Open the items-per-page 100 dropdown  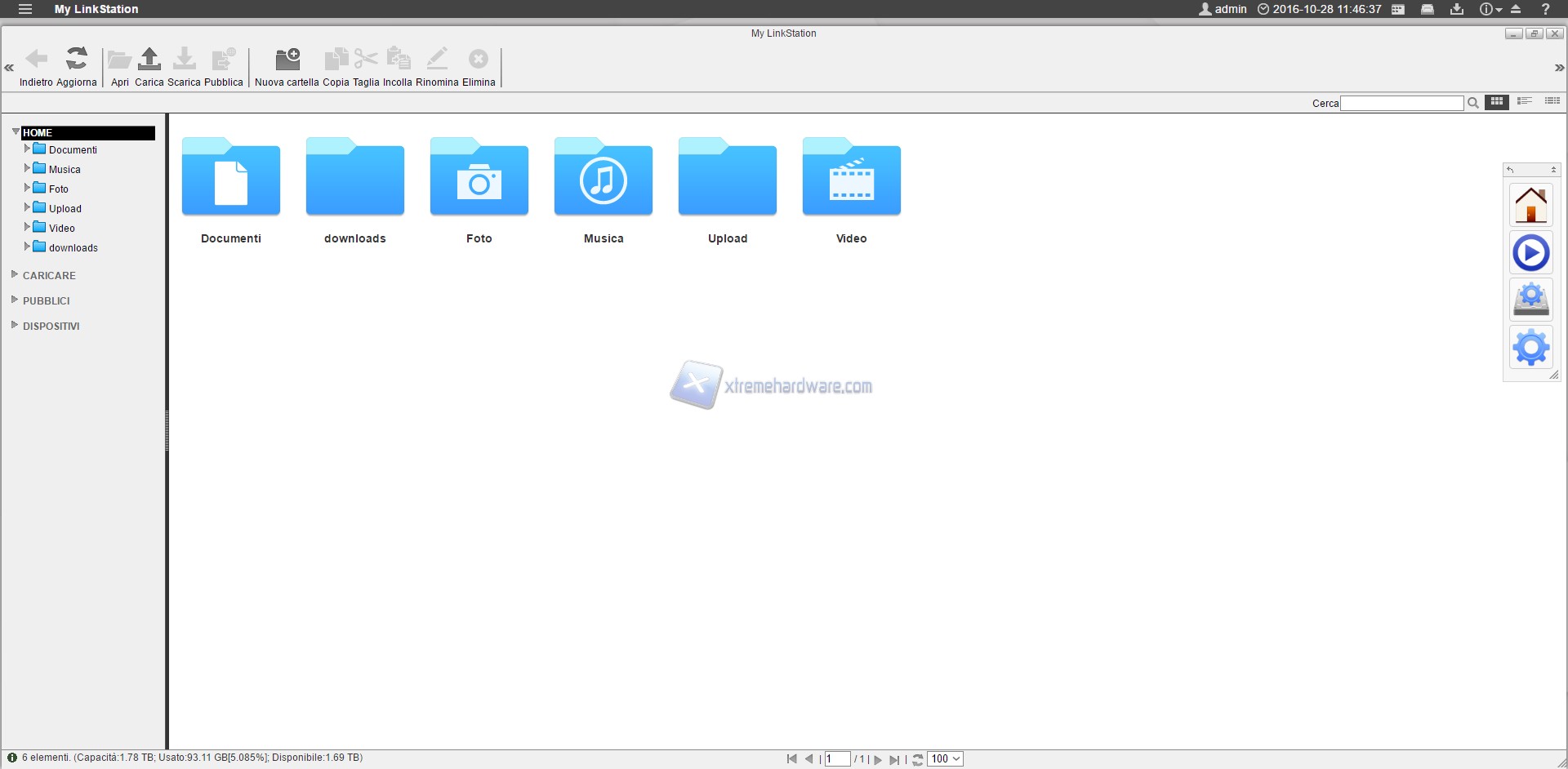[946, 759]
